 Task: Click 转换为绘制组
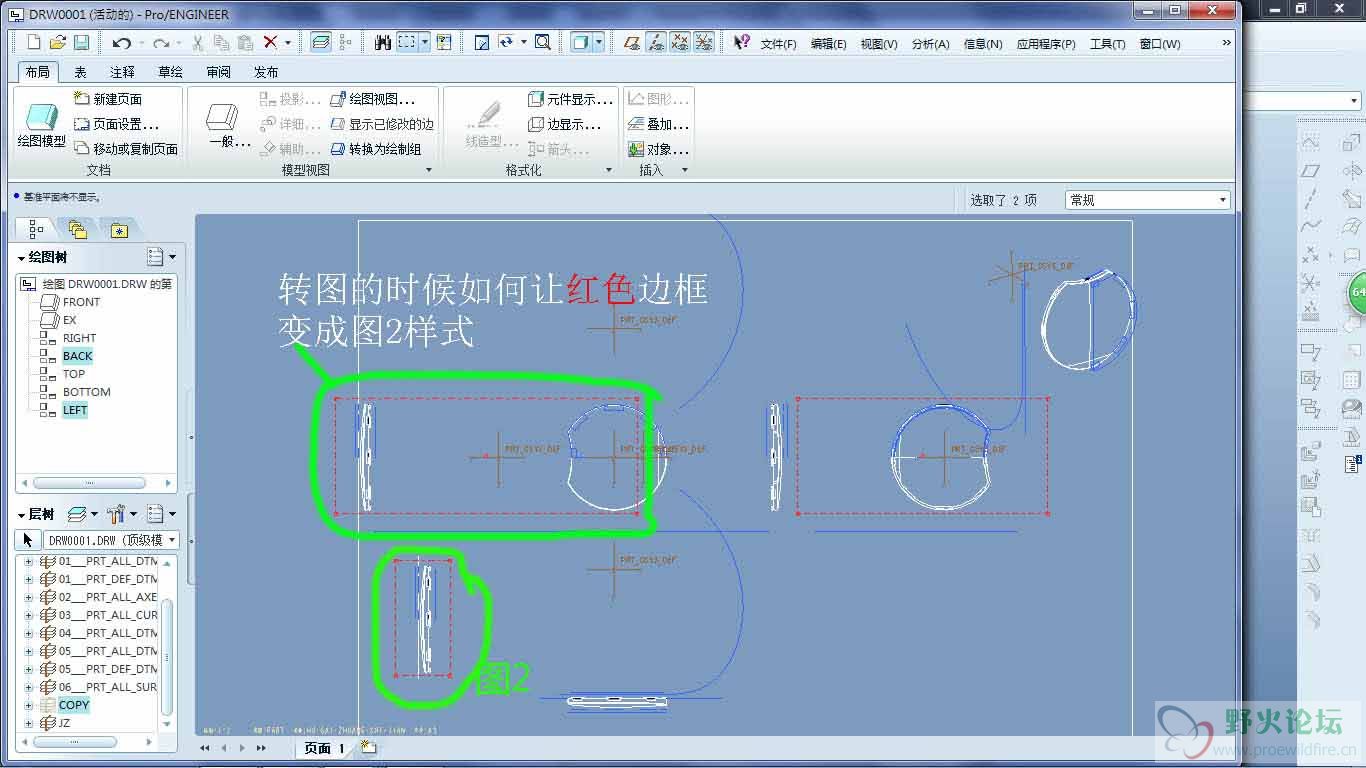pos(376,149)
